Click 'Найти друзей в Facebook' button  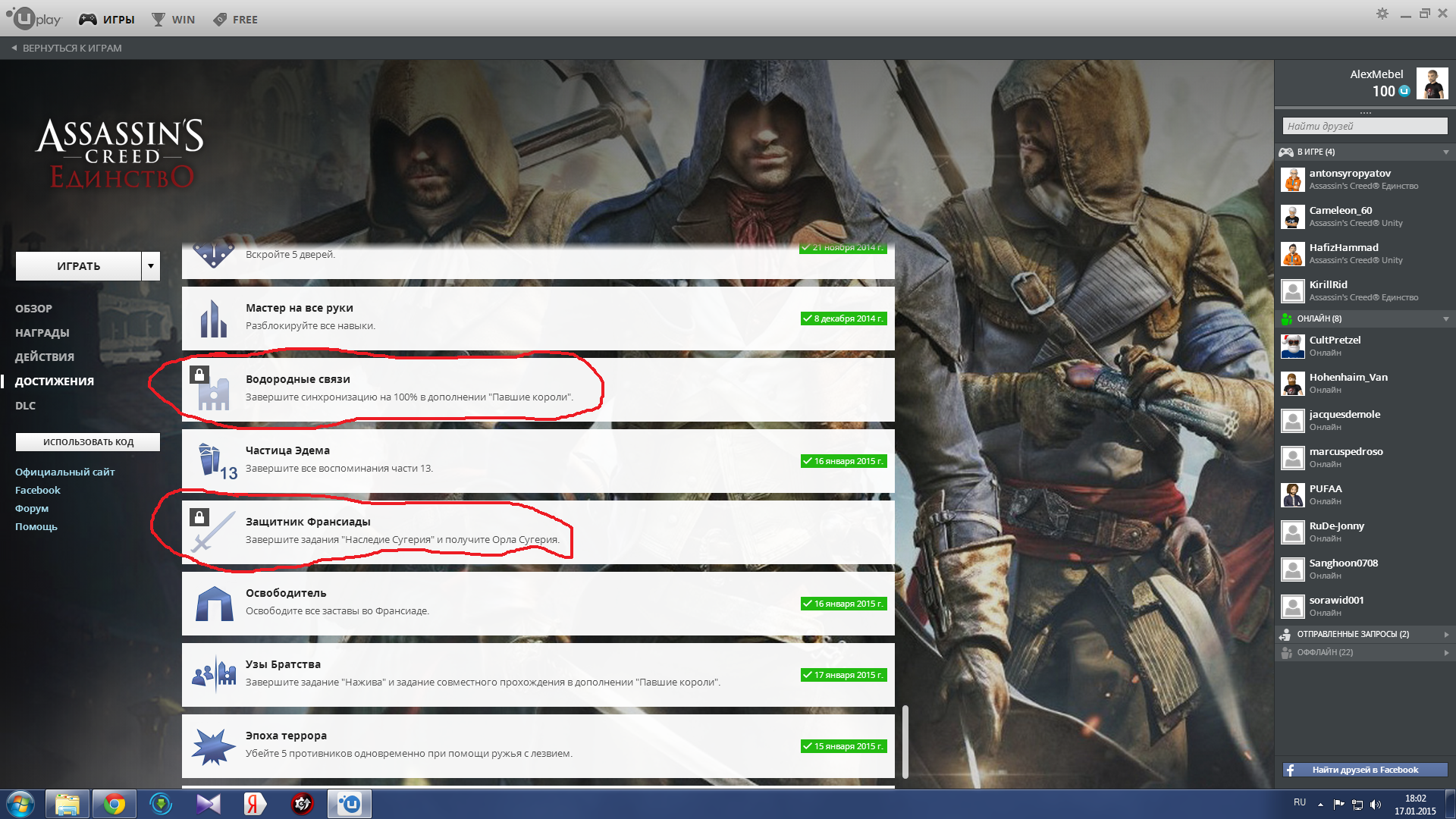[1364, 770]
